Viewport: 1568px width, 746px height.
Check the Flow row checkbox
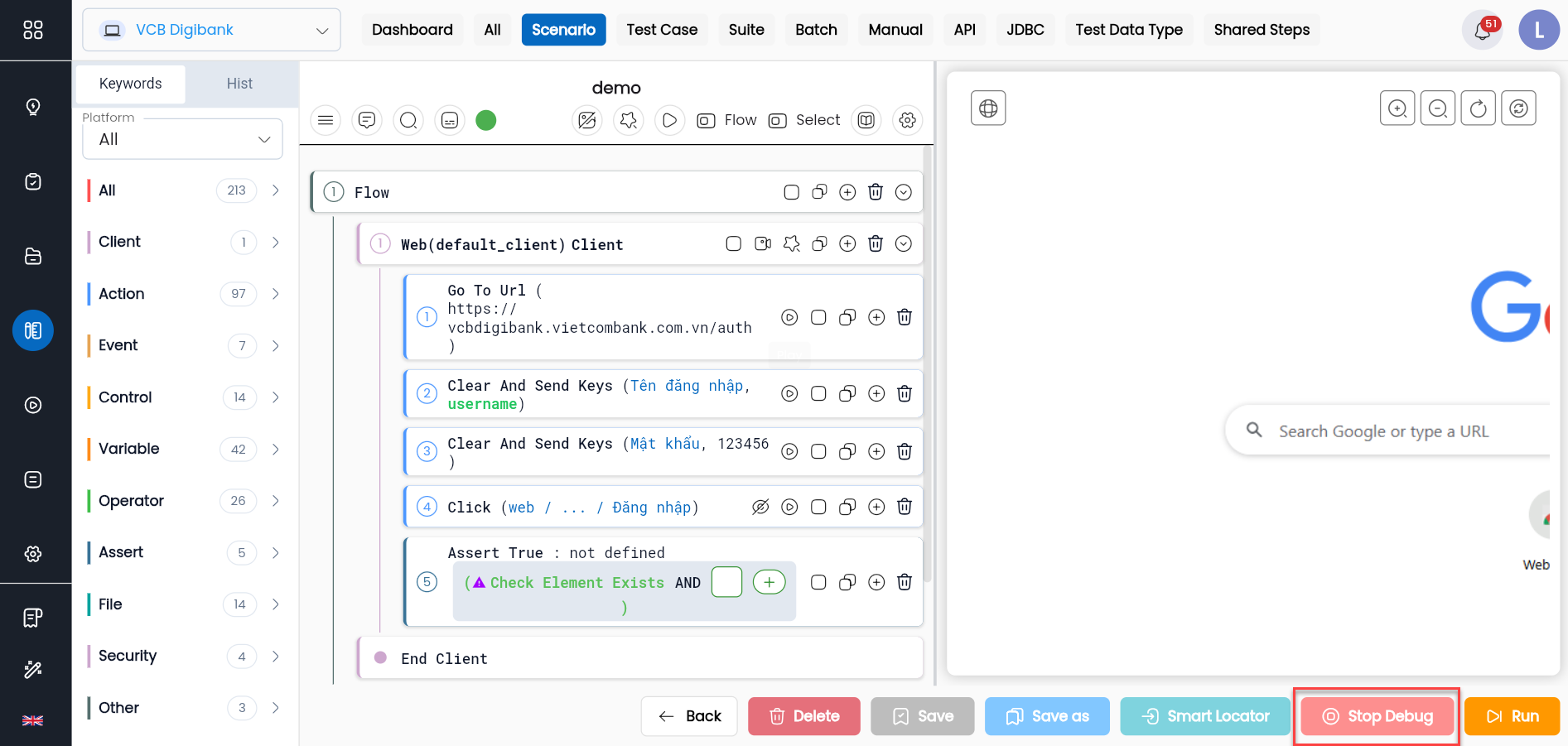tap(791, 192)
